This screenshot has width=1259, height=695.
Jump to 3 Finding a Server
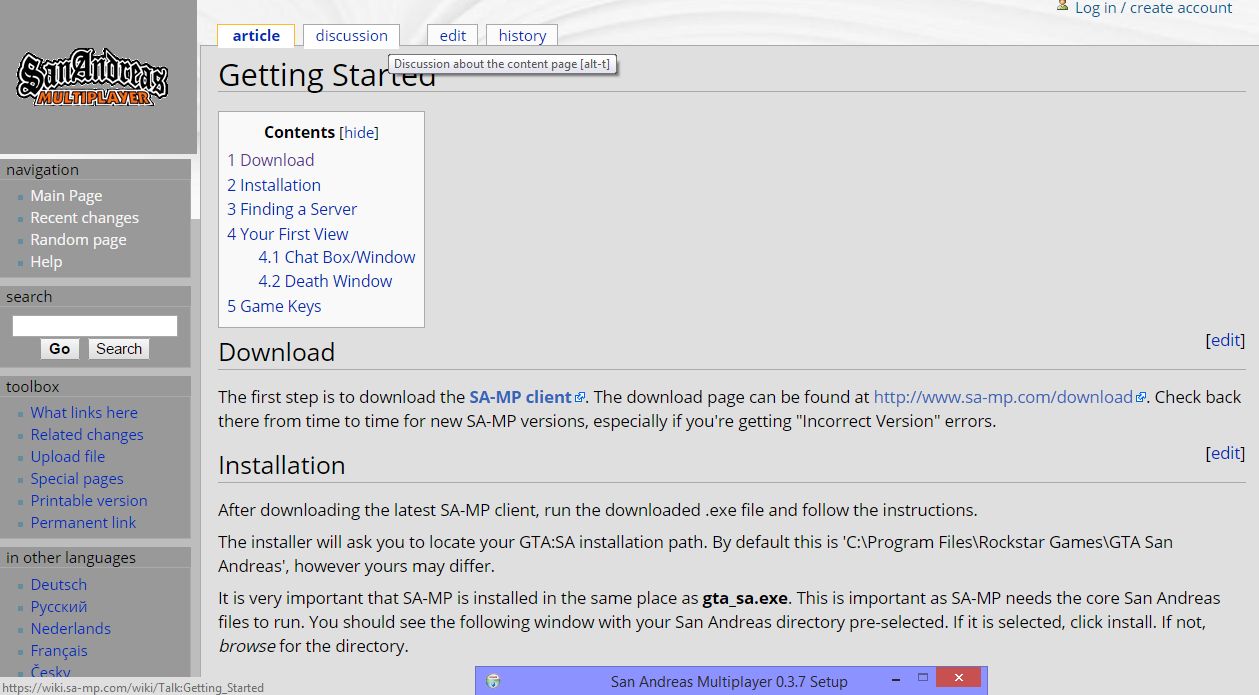(292, 209)
